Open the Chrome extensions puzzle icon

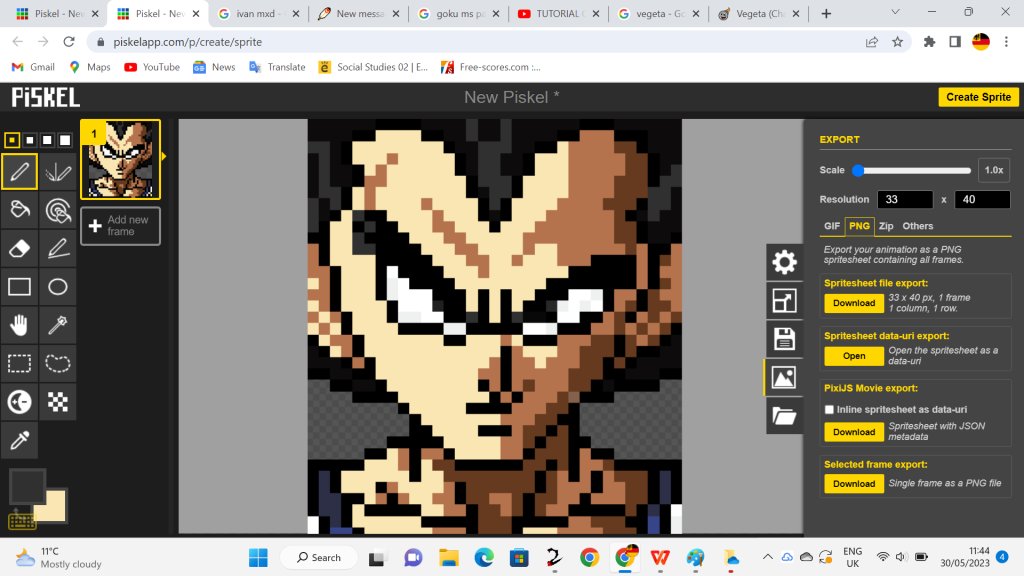point(929,42)
